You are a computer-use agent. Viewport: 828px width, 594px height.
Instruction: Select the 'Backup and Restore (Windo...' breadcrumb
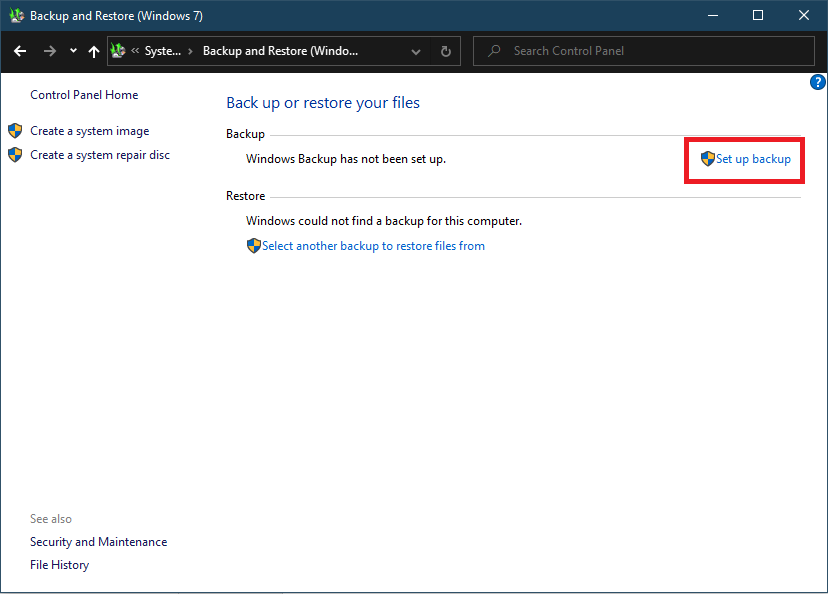click(280, 51)
